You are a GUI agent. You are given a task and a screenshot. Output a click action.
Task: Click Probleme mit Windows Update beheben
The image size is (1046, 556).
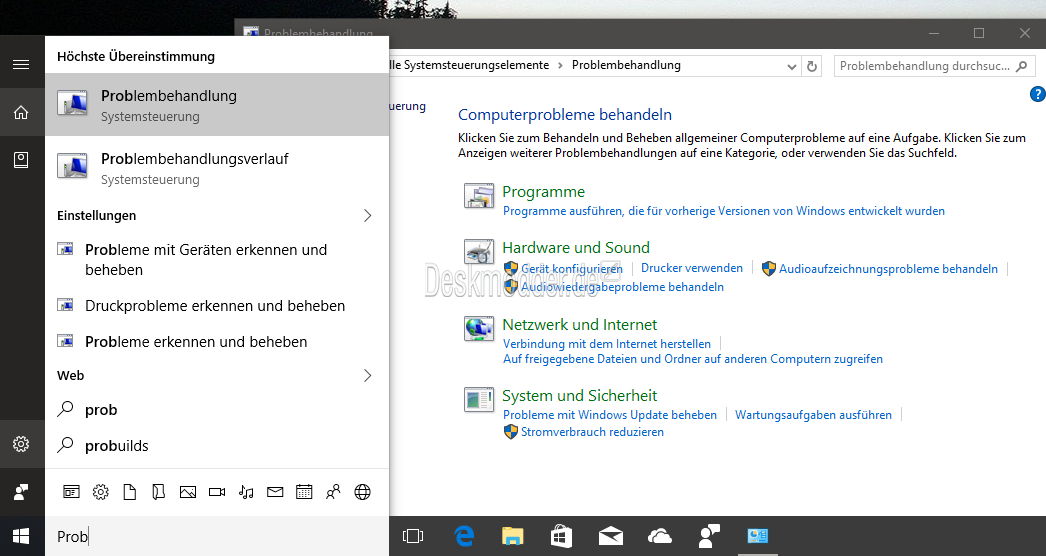click(610, 415)
